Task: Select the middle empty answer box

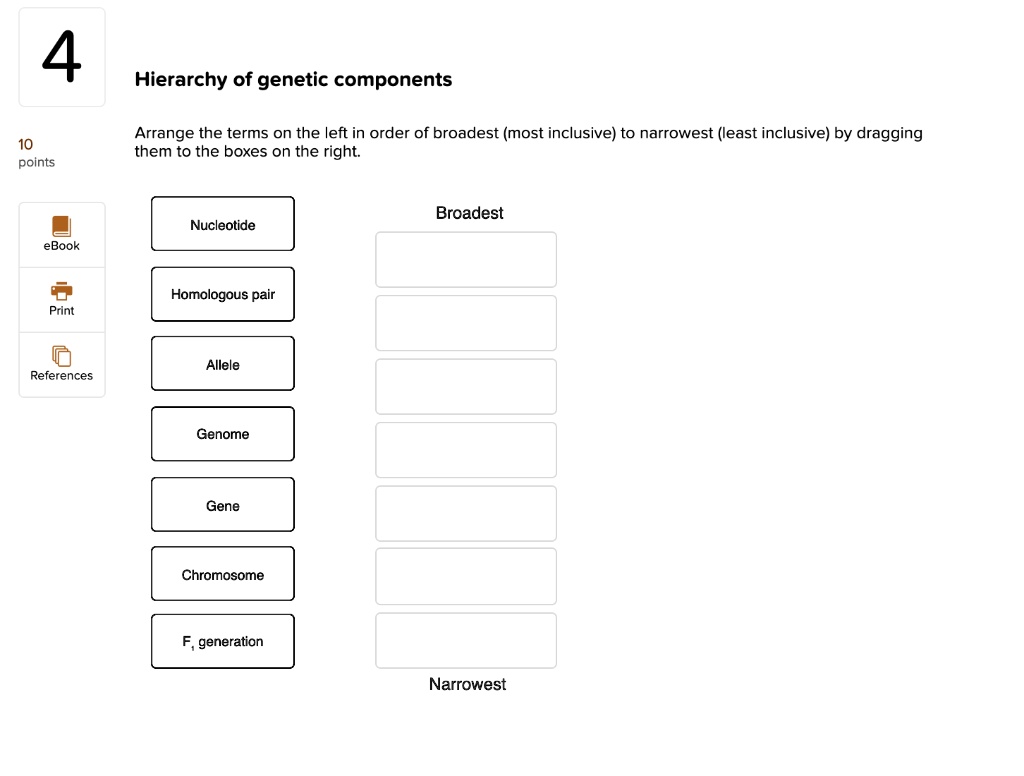Action: click(x=466, y=450)
